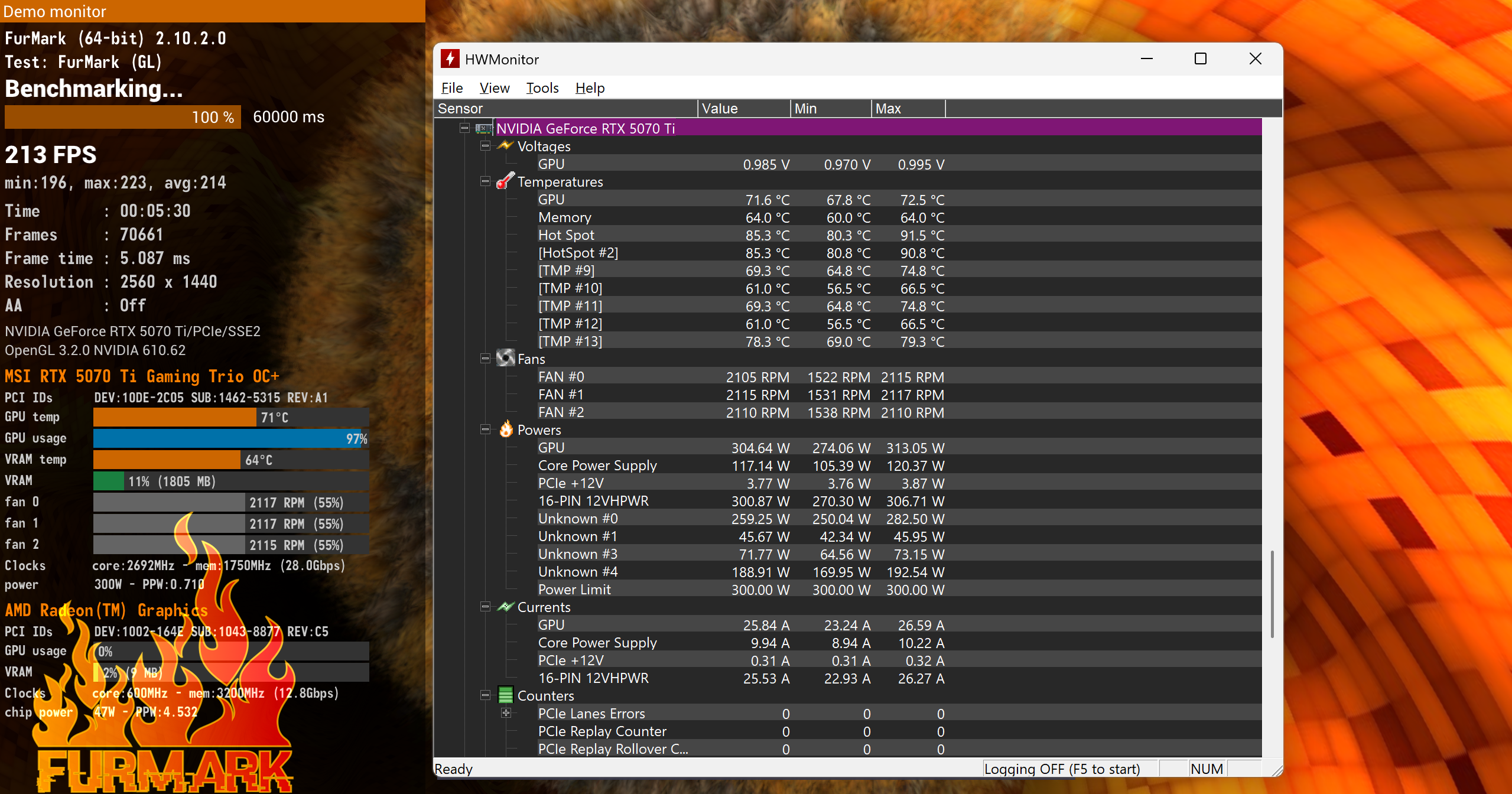Click the VRAM 11% (1805 MB) bar
1512x794 pixels.
point(231,481)
